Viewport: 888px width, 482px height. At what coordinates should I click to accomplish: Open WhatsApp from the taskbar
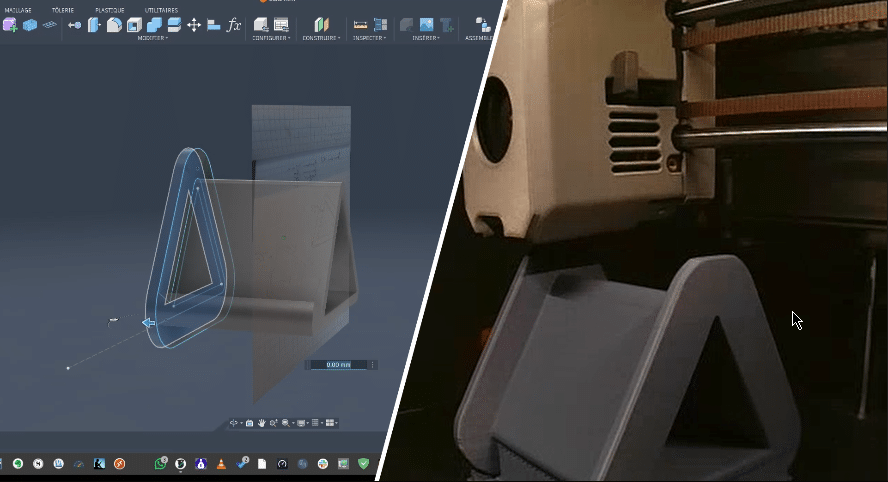160,464
